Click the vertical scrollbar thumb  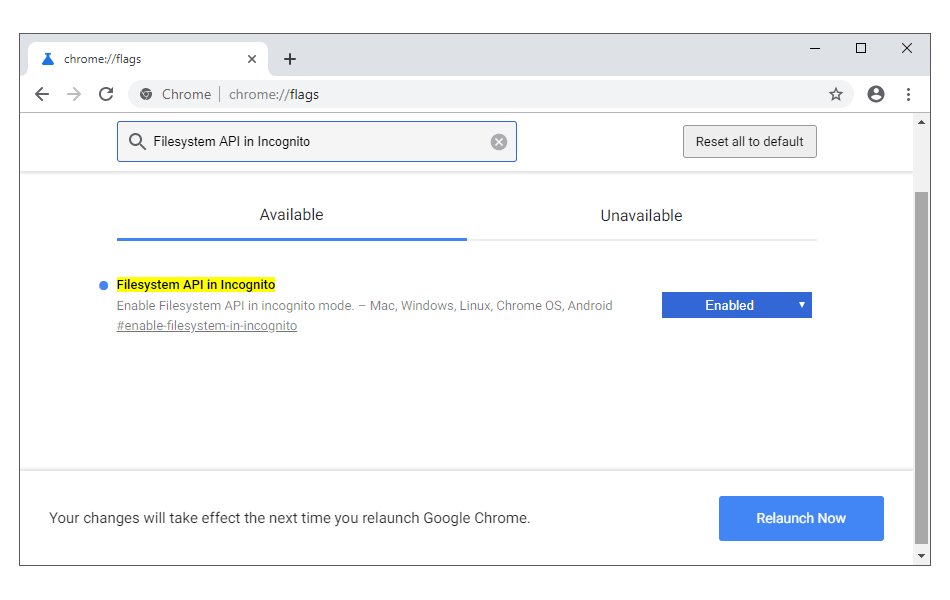pyautogui.click(x=921, y=367)
